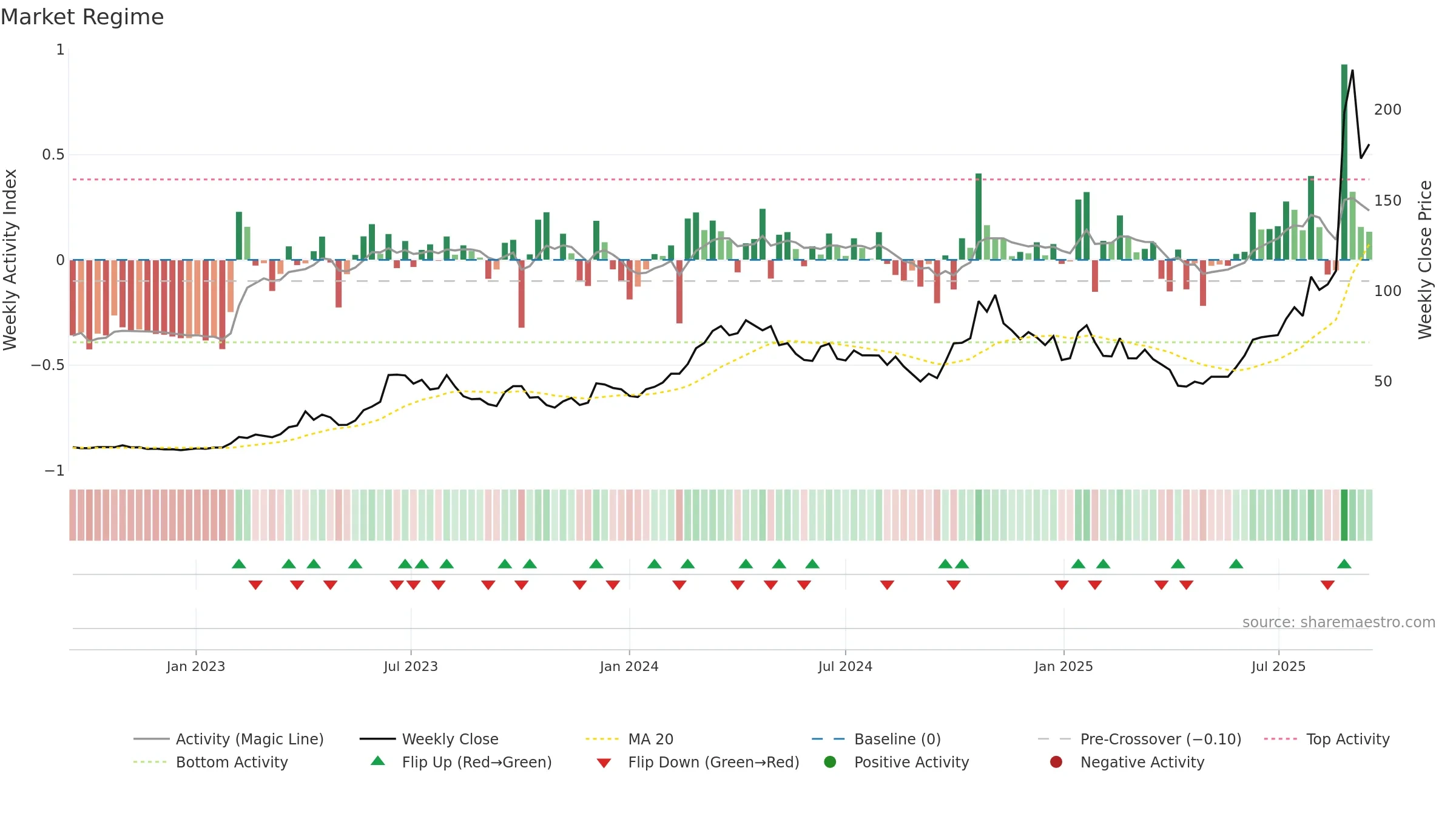Viewport: 1456px width, 819px height.
Task: Click the peak of the Weekly Close line
Action: point(1352,71)
